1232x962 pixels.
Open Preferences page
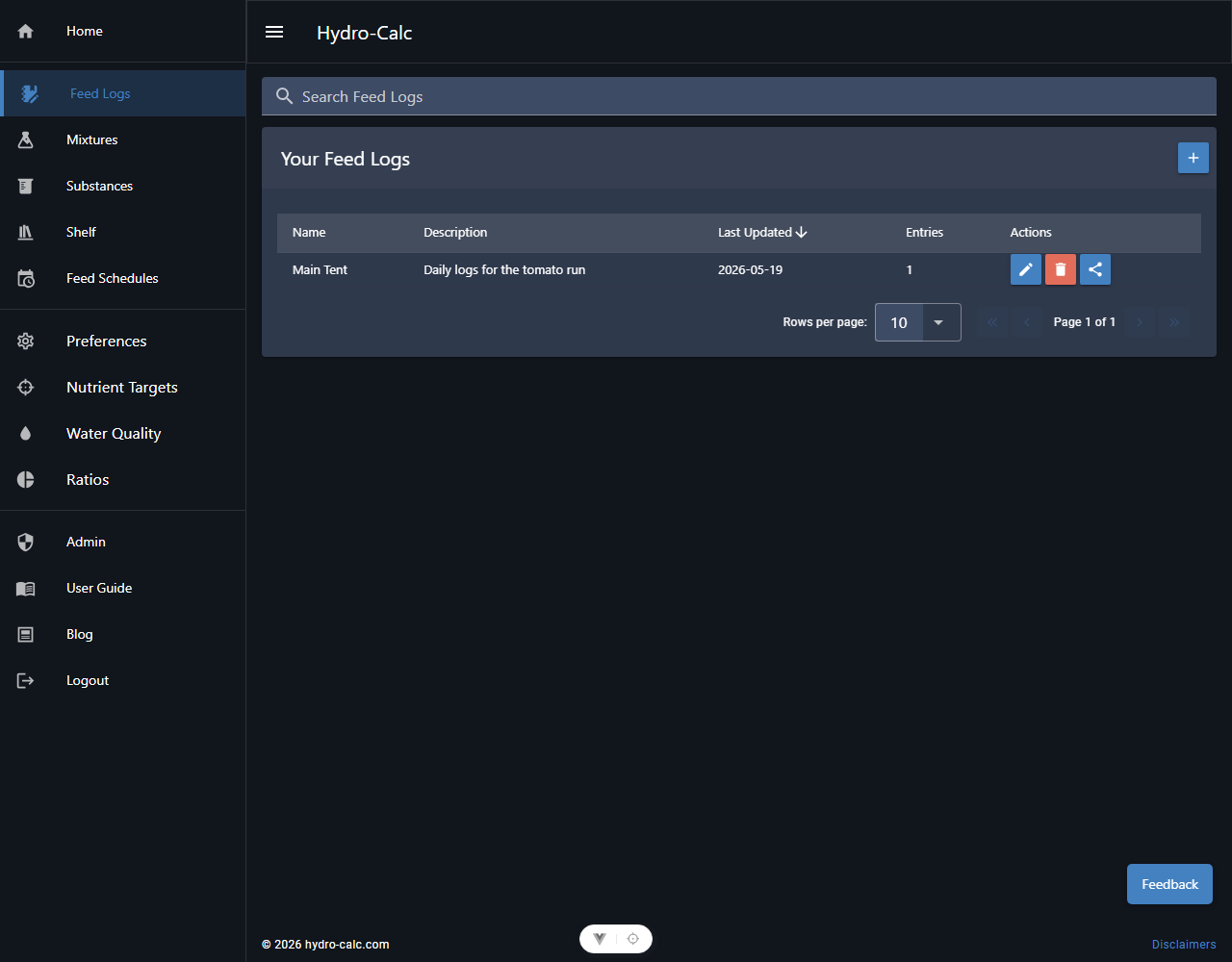123,342
